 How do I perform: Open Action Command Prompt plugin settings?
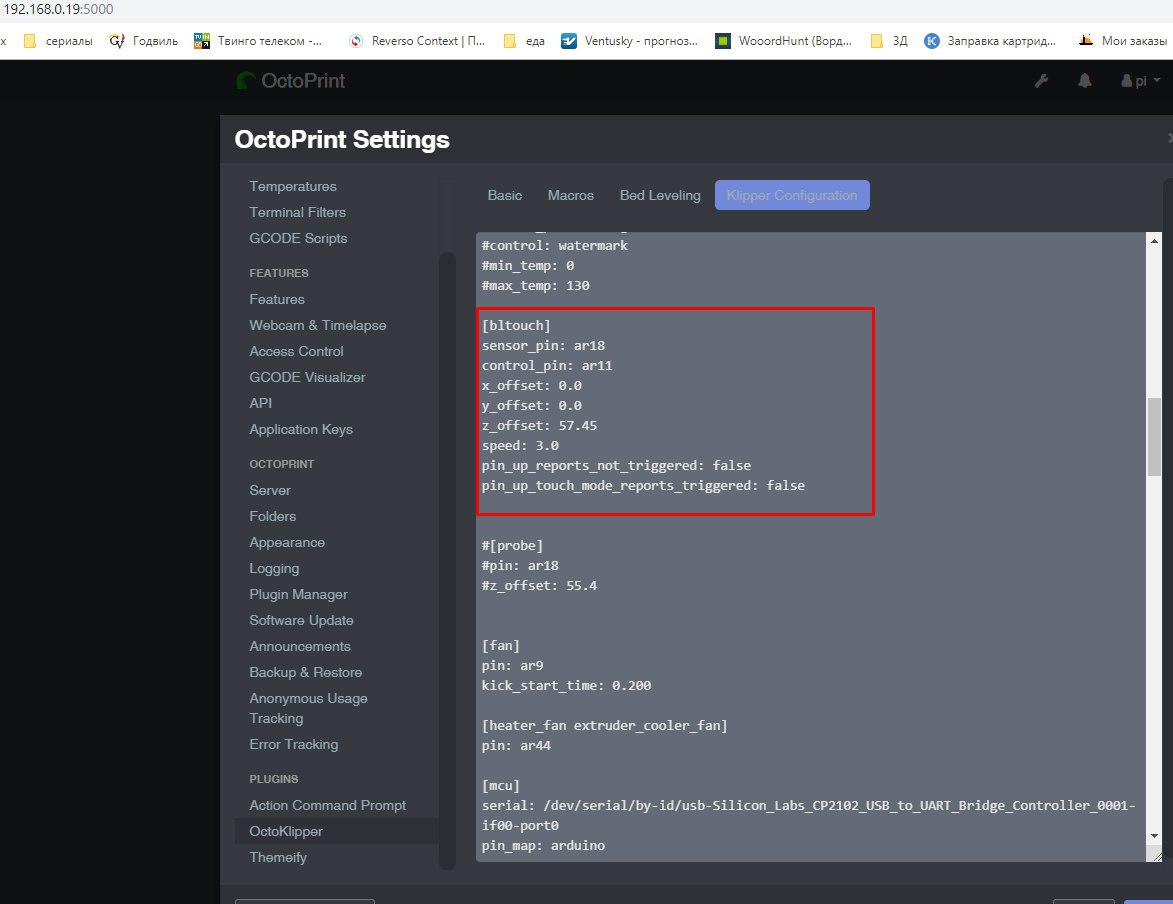coord(327,805)
